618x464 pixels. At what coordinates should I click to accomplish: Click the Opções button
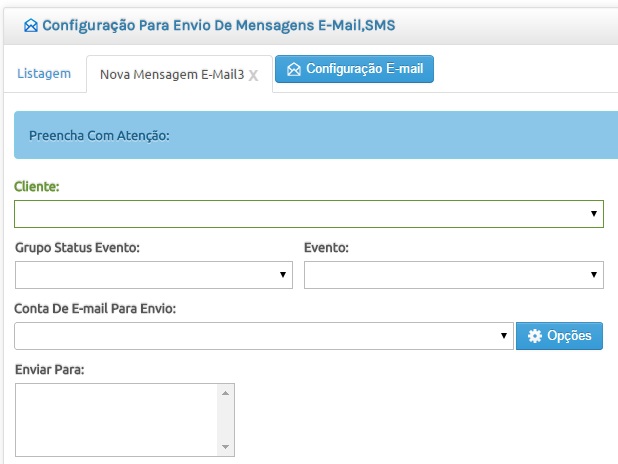coord(559,336)
